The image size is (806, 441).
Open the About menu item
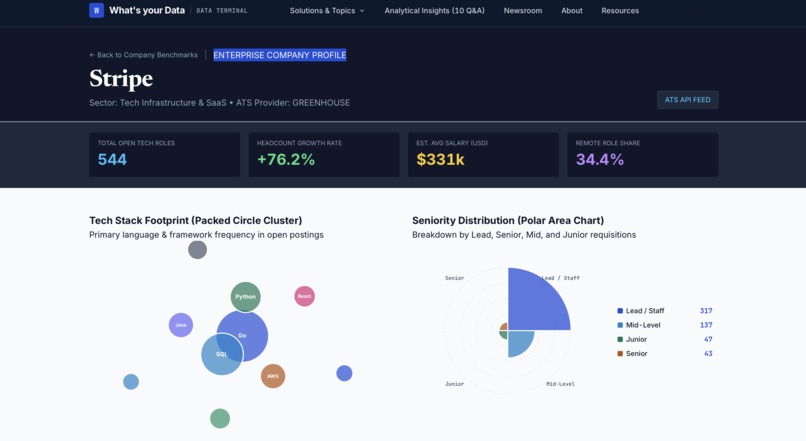(572, 10)
